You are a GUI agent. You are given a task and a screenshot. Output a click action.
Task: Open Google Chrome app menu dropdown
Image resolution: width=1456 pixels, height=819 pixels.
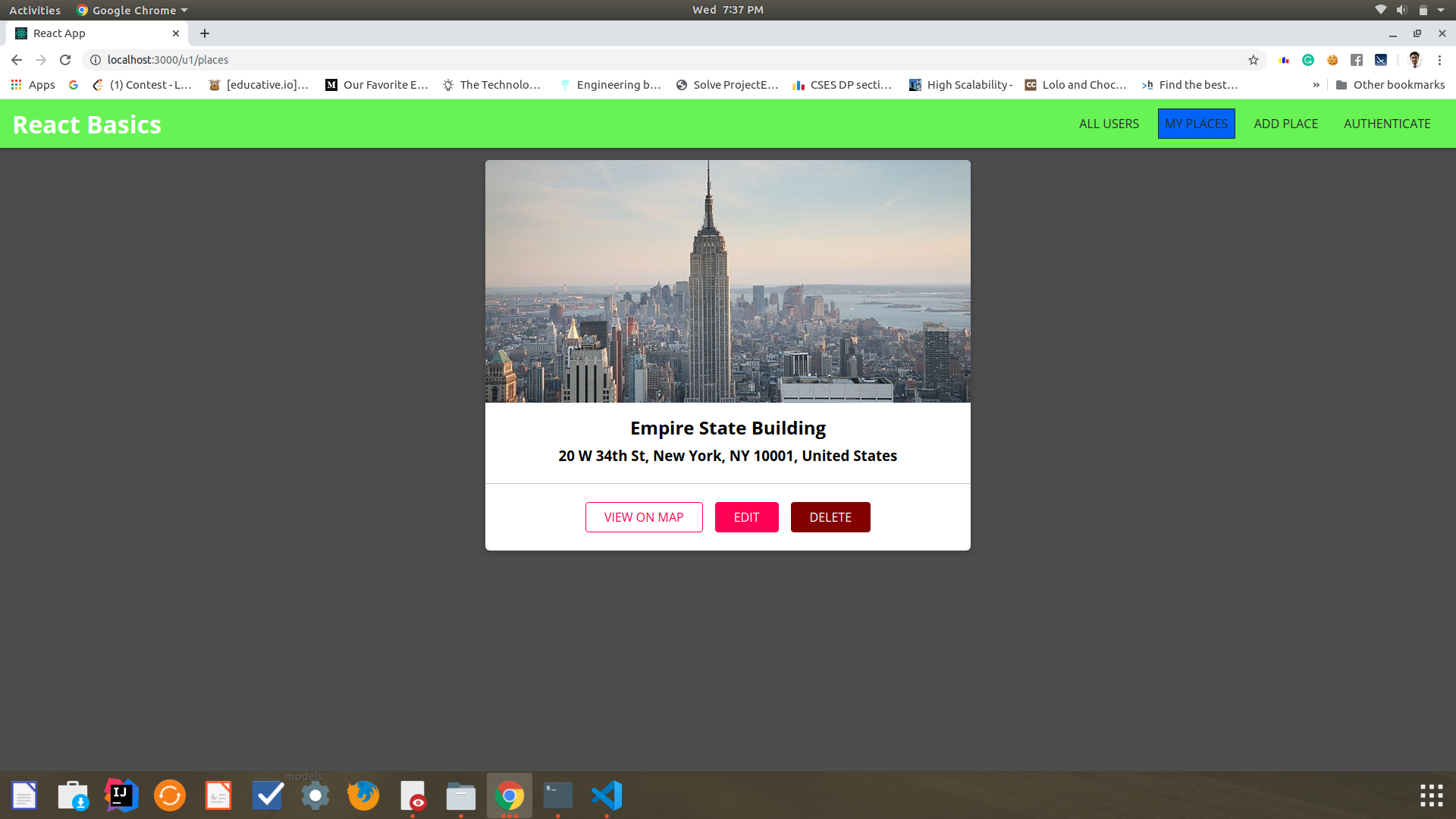(133, 10)
